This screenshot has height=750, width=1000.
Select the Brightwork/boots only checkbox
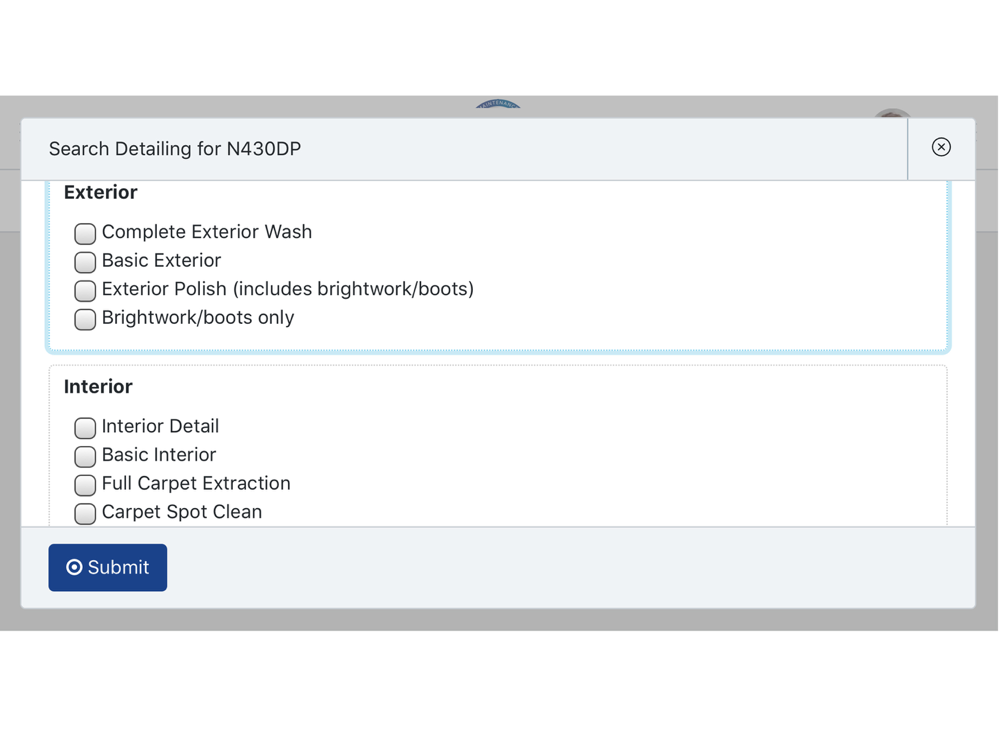85,320
